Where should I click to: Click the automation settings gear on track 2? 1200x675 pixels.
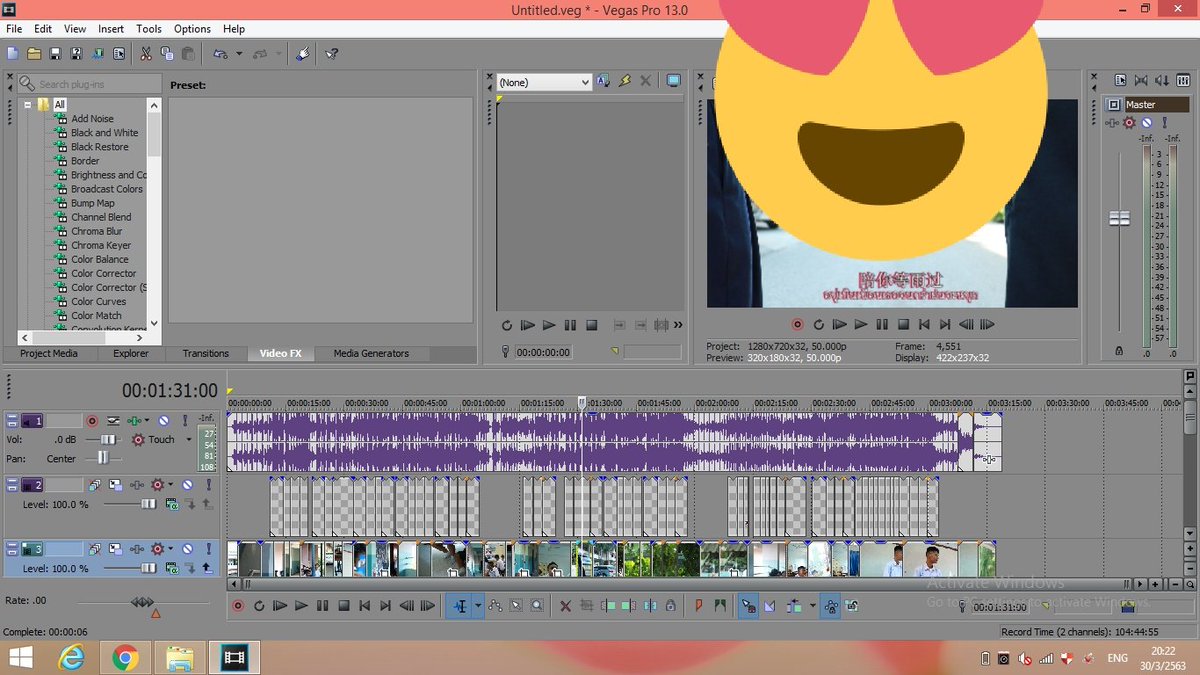[157, 485]
